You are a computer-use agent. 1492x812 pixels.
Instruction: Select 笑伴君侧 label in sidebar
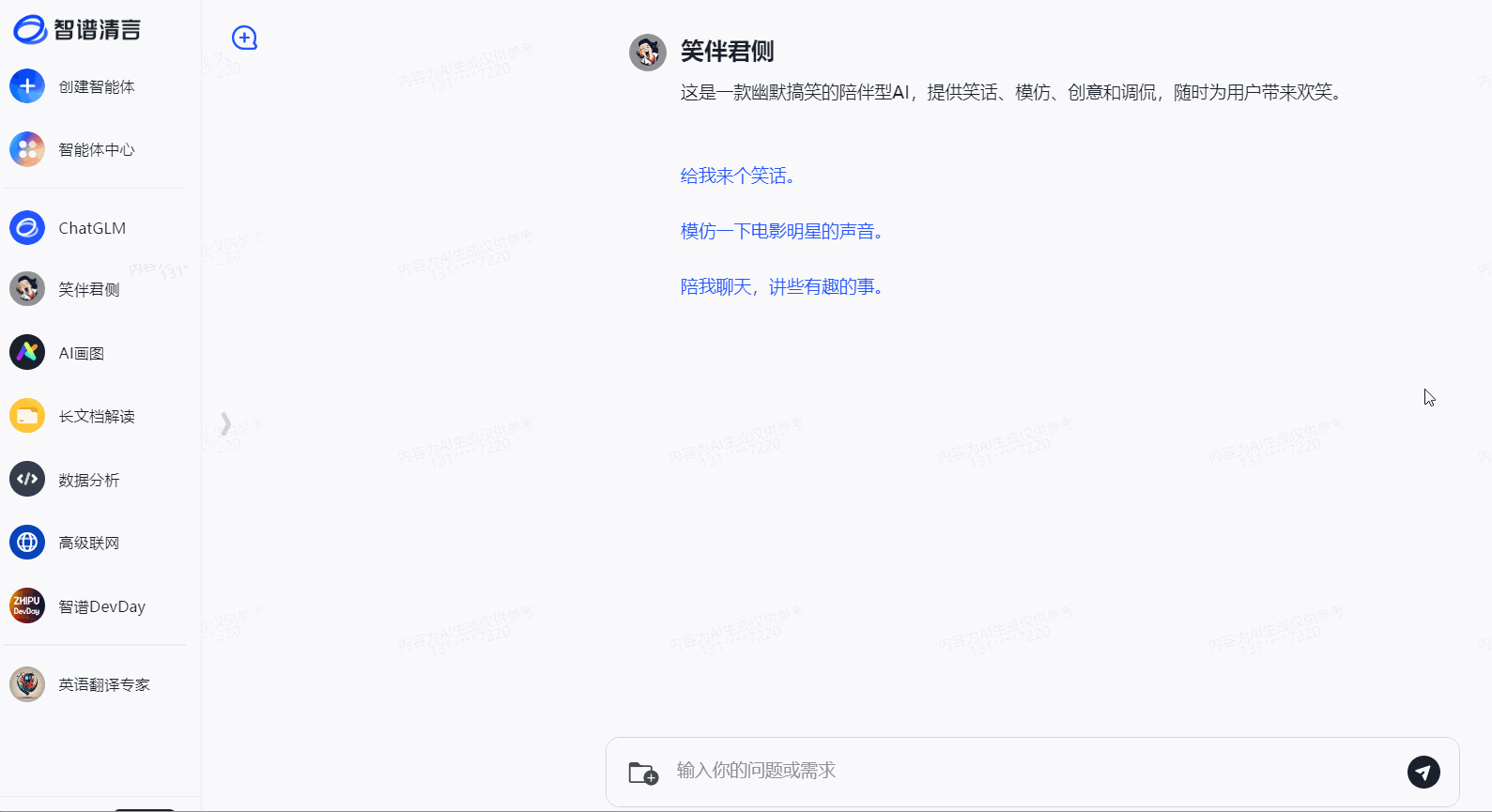tap(89, 289)
